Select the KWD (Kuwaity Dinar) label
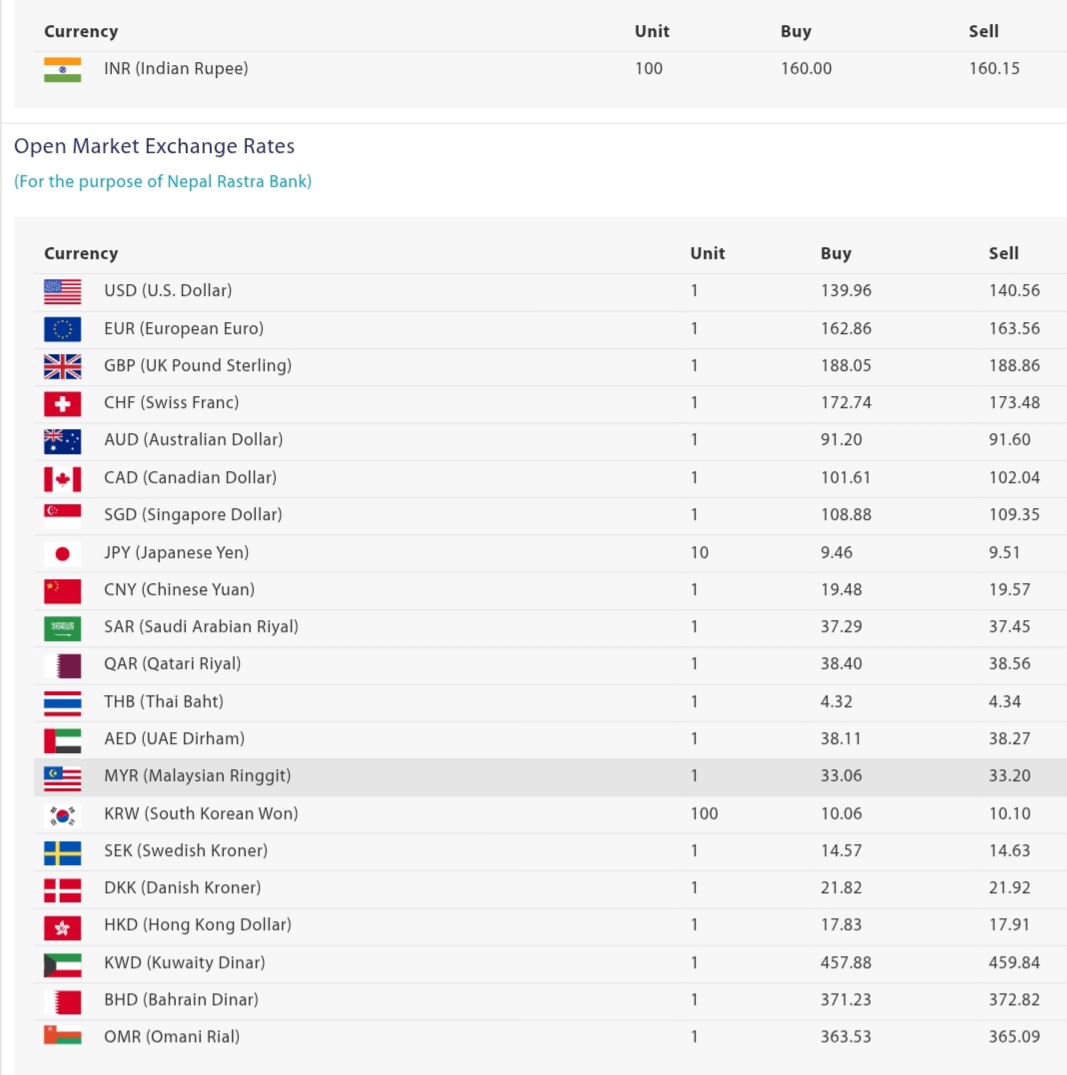The width and height of the screenshot is (1067, 1075). pos(184,963)
